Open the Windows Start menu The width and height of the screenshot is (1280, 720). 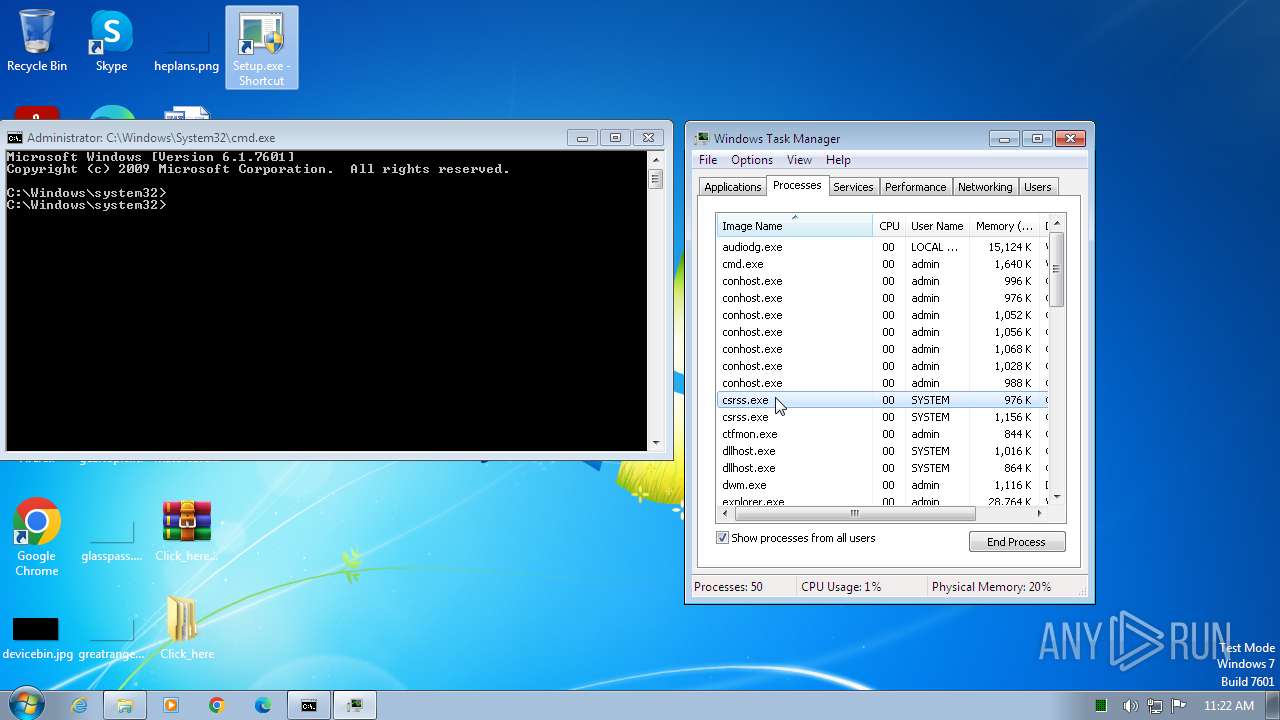tap(27, 705)
